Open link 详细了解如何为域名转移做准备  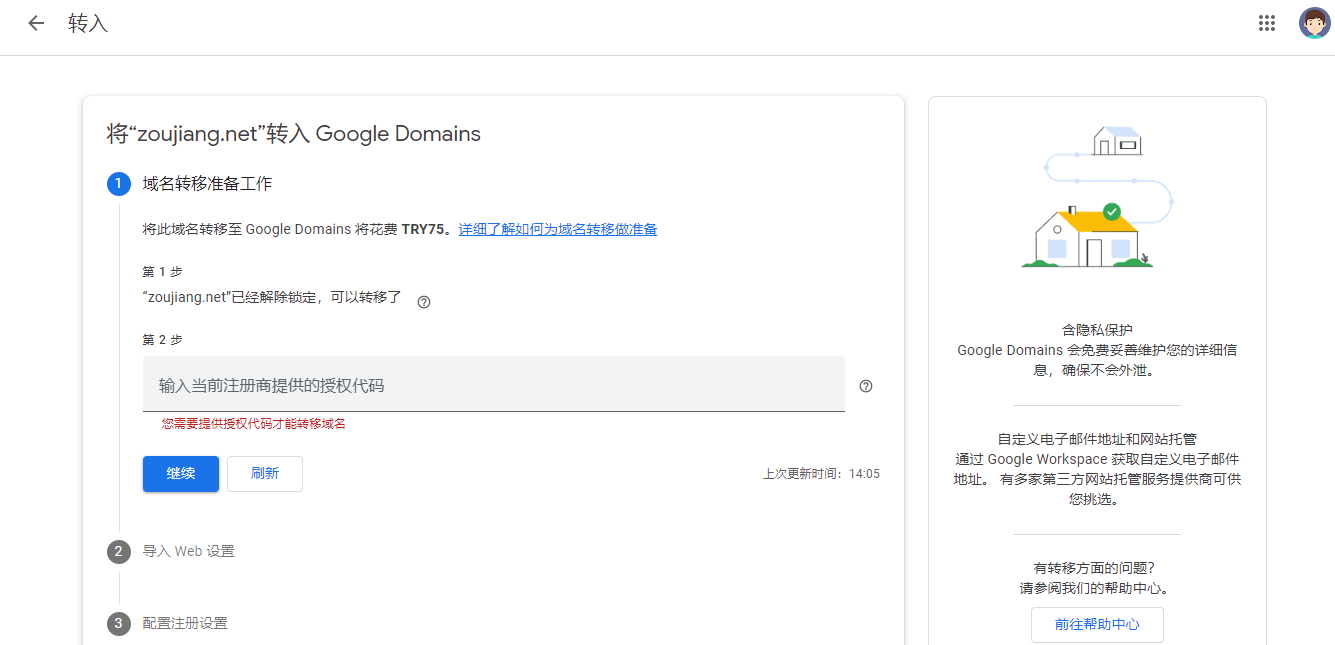point(558,229)
